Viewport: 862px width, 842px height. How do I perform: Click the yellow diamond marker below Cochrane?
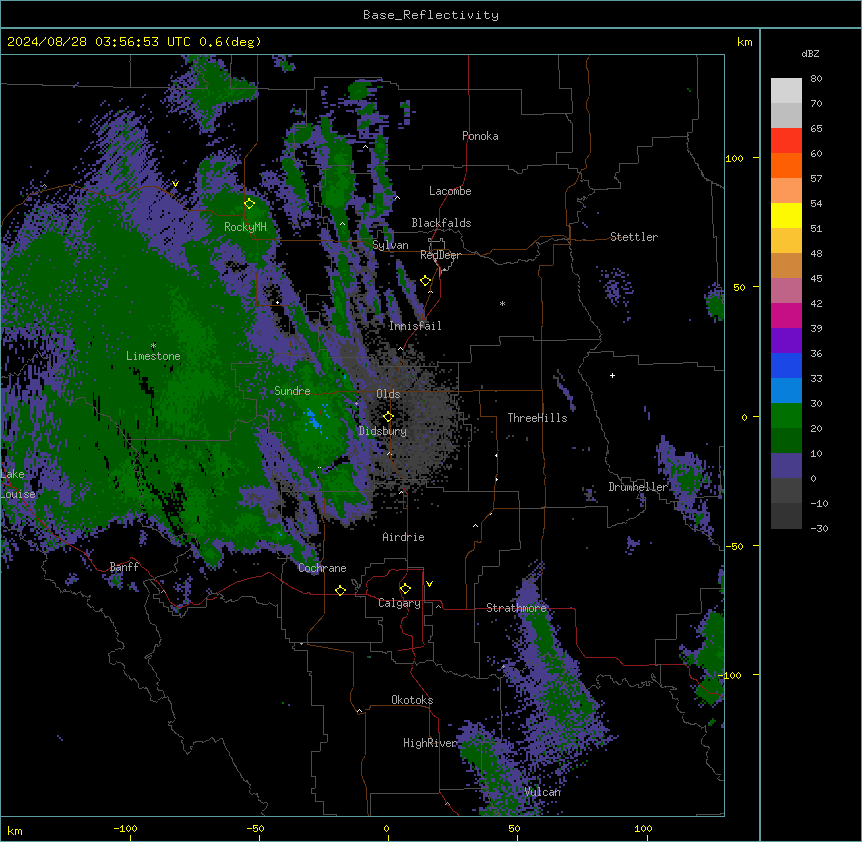tap(340, 590)
